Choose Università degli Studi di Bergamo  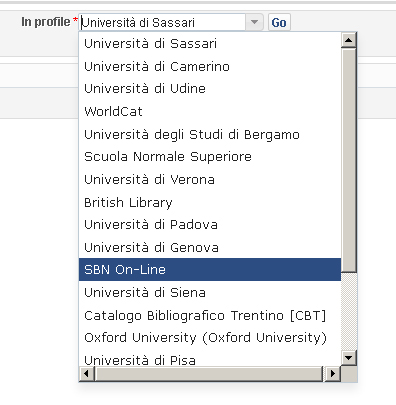pyautogui.click(x=210, y=135)
